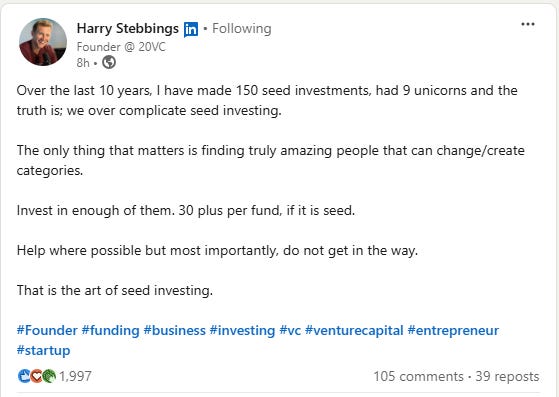
Task: View the 39 reposts
Action: coord(507,376)
